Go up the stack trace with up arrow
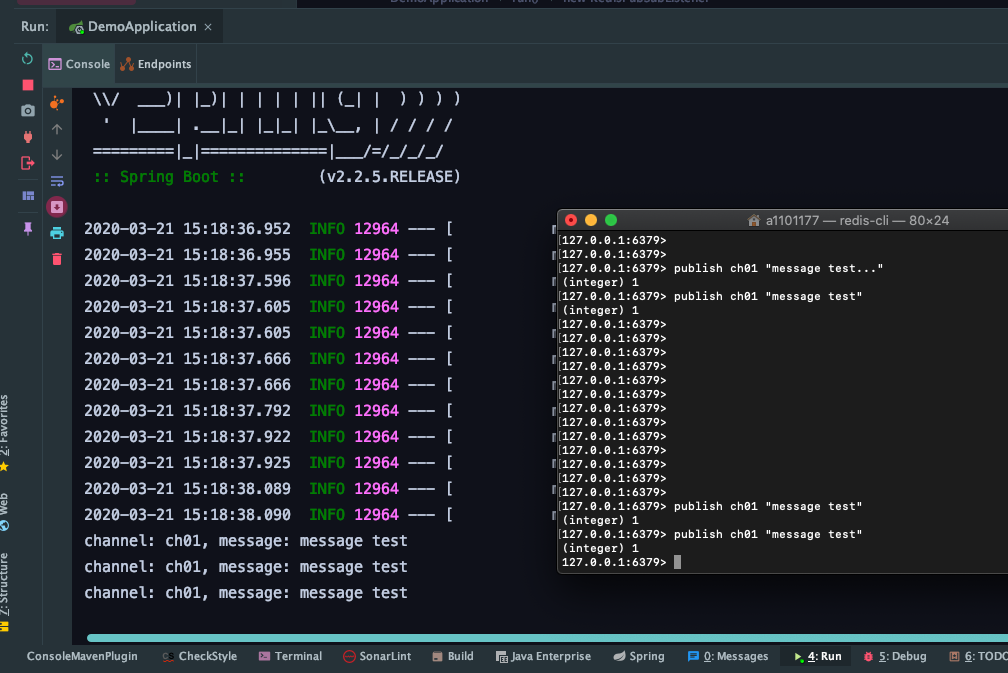Screen dimensions: 1008x673 click(x=57, y=129)
